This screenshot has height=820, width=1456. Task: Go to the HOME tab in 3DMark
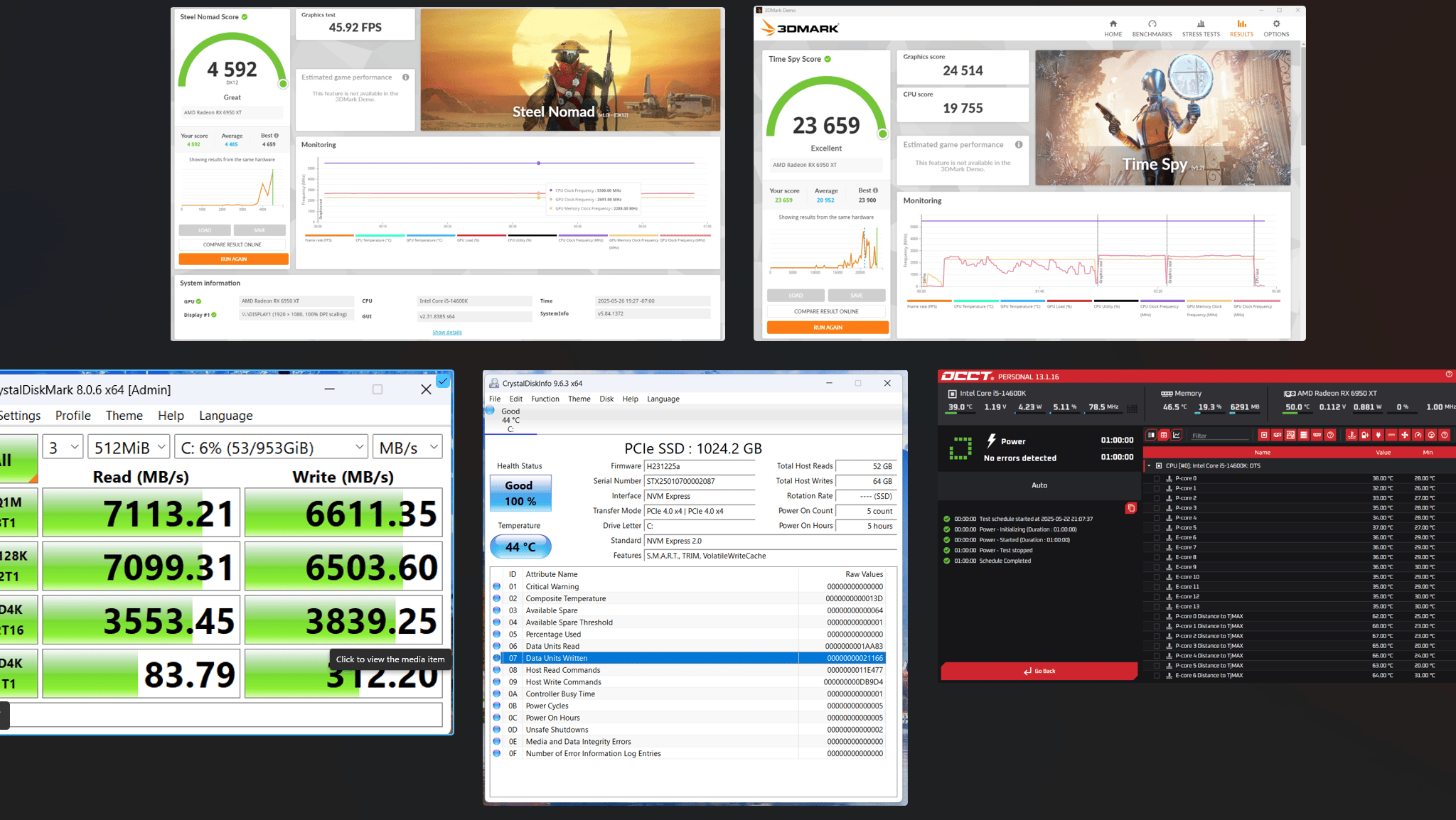(1113, 28)
